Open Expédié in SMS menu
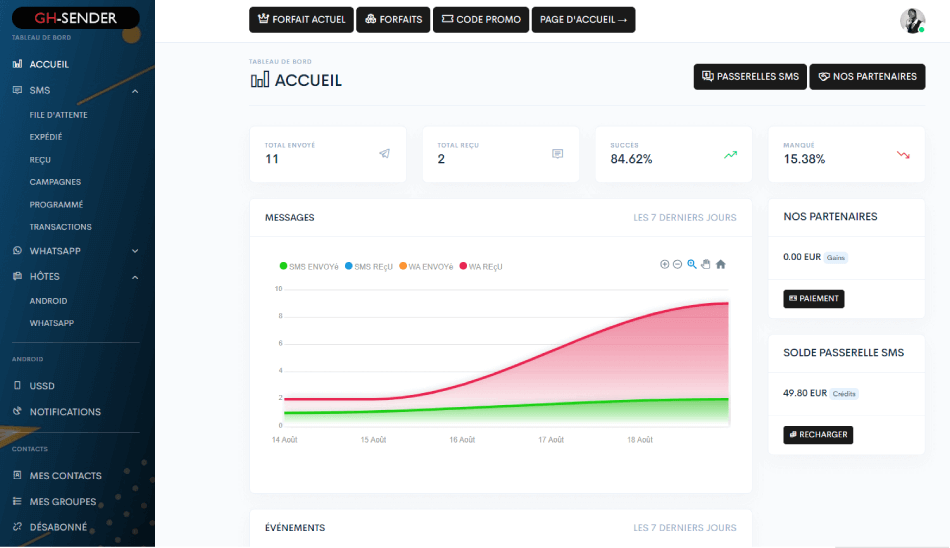The height and width of the screenshot is (548, 950). pyautogui.click(x=46, y=137)
